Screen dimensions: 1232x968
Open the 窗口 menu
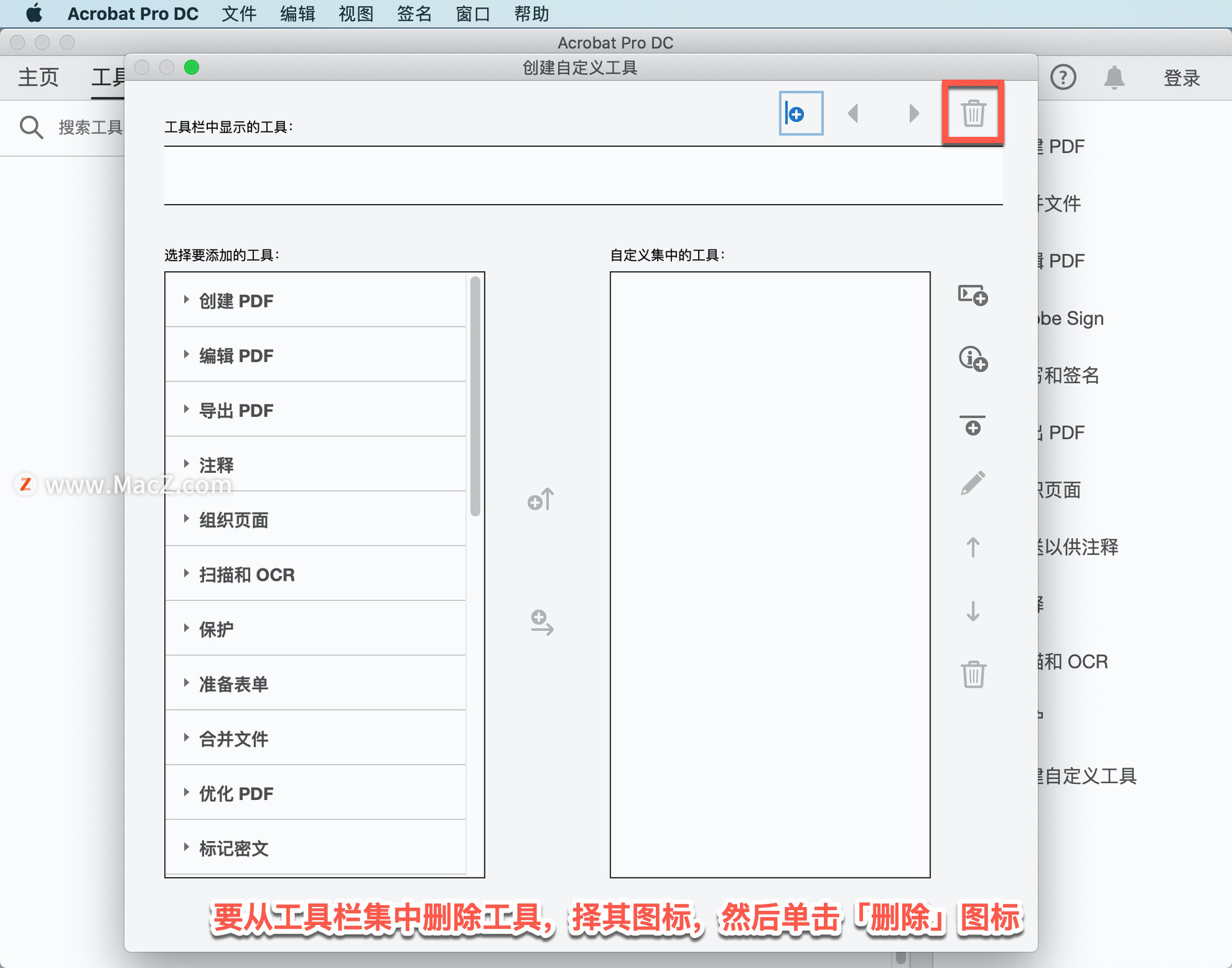473,13
